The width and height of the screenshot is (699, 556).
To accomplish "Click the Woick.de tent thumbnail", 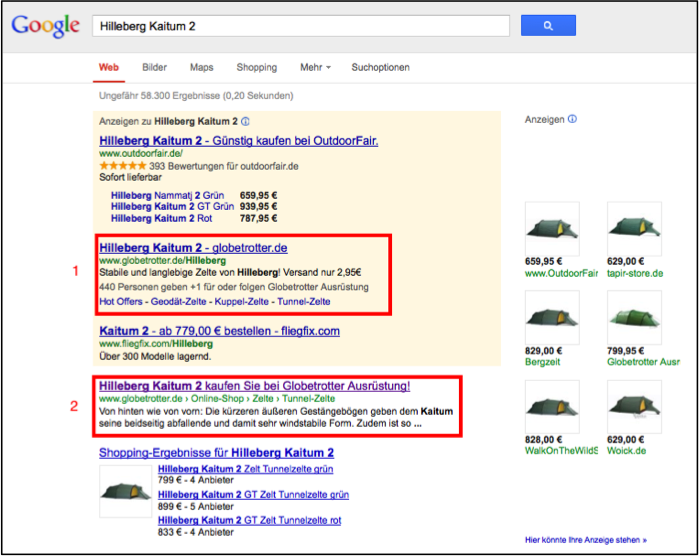I will (x=634, y=407).
